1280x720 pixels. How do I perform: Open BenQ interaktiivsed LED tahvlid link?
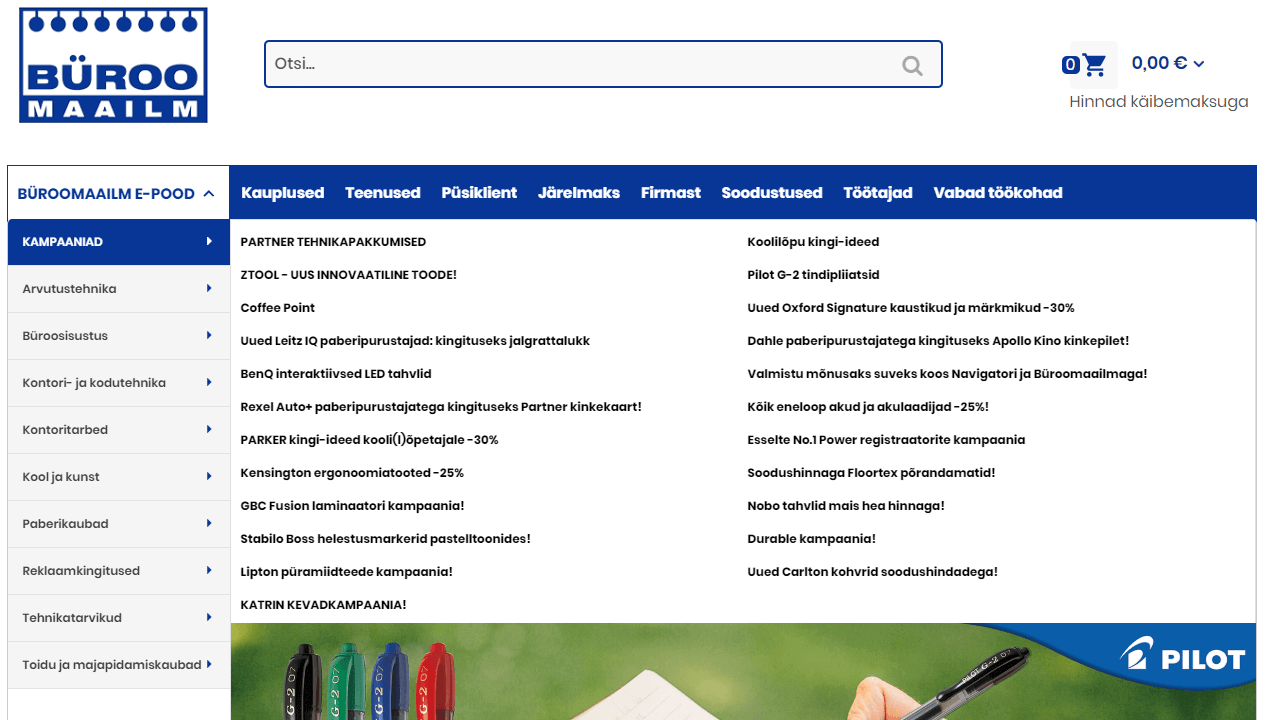pyautogui.click(x=336, y=374)
